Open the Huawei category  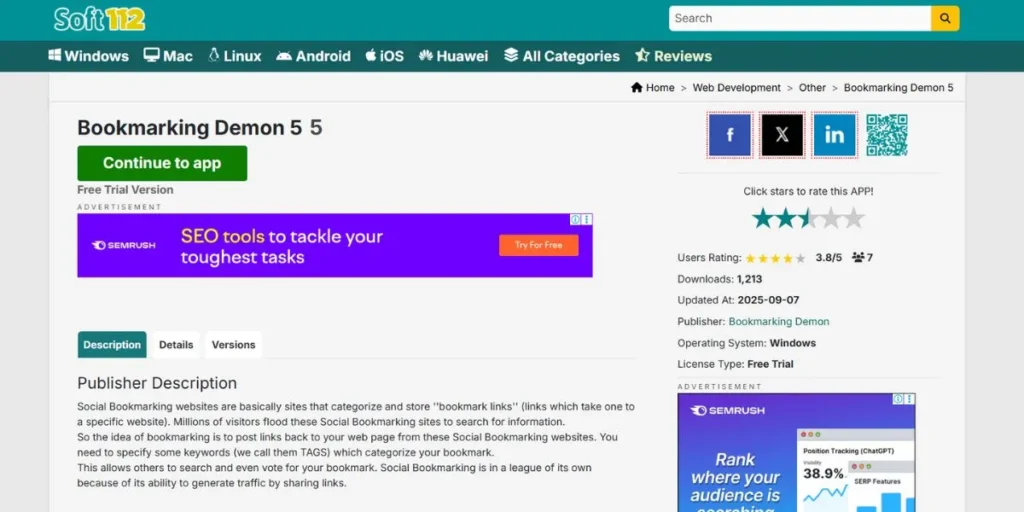tap(453, 56)
